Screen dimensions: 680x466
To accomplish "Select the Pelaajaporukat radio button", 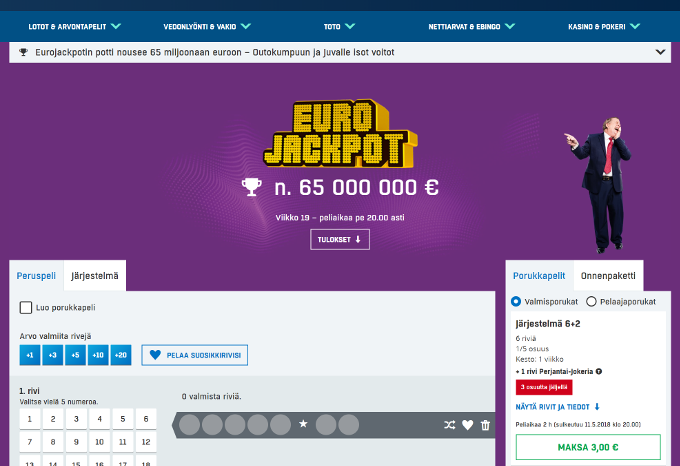I will click(x=591, y=302).
